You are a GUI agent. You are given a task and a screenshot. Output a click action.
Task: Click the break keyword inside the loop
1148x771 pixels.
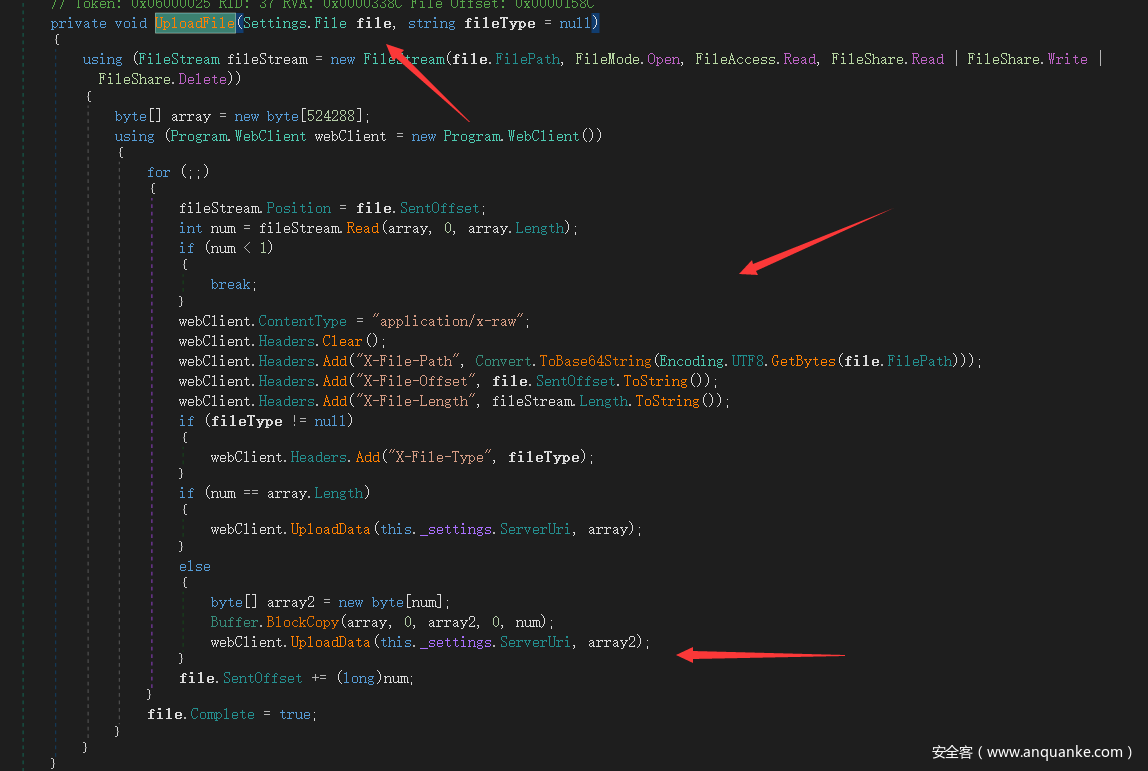pos(230,285)
